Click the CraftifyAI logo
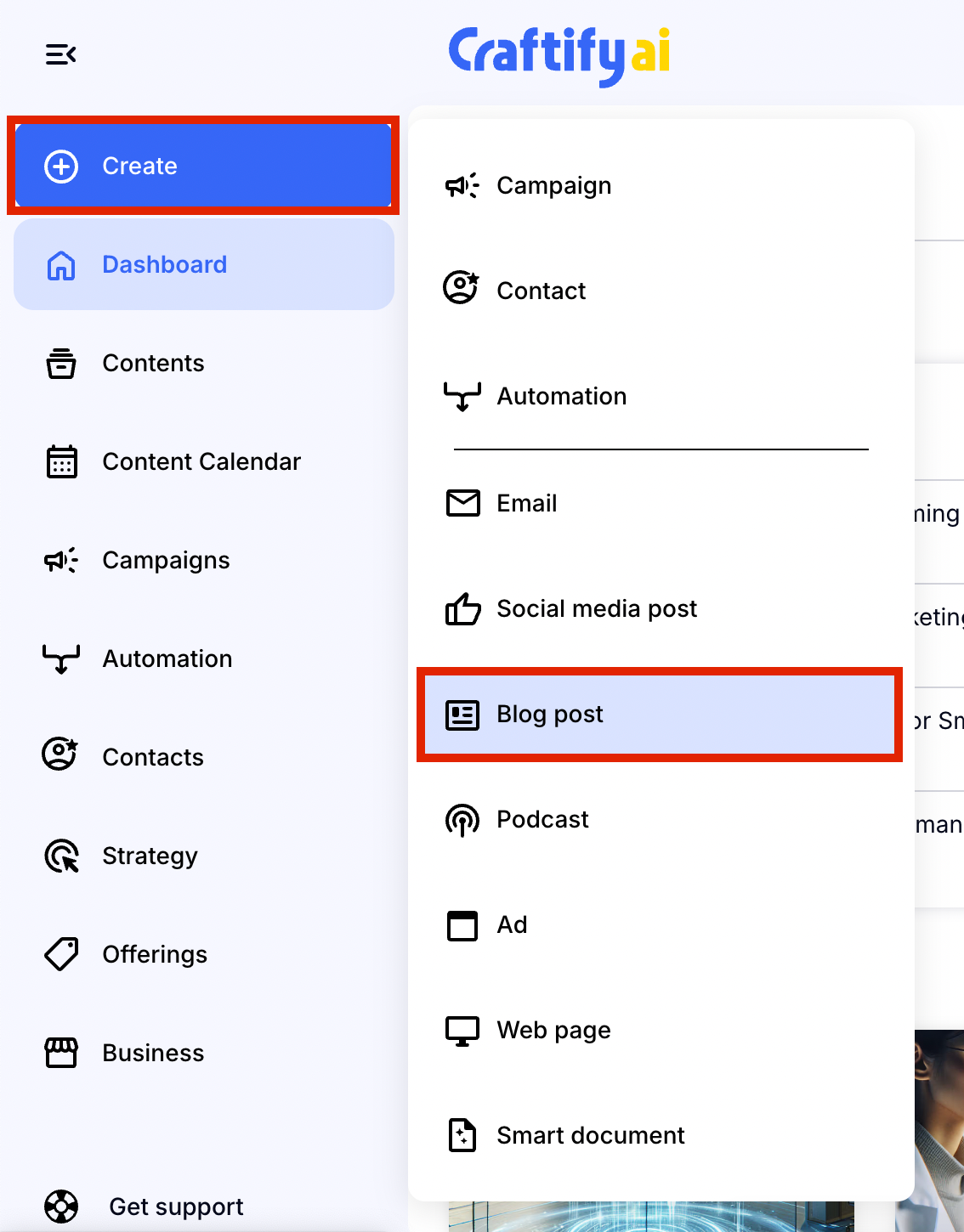 pos(559,55)
